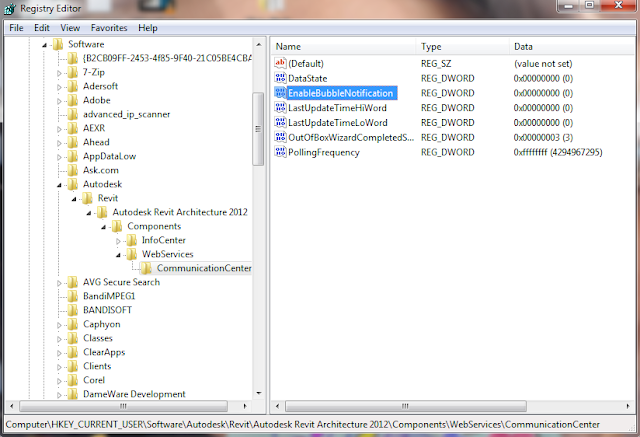This screenshot has height=437, width=640.
Task: Click the values pane horizontal scrollbar thumb
Action: click(x=406, y=406)
